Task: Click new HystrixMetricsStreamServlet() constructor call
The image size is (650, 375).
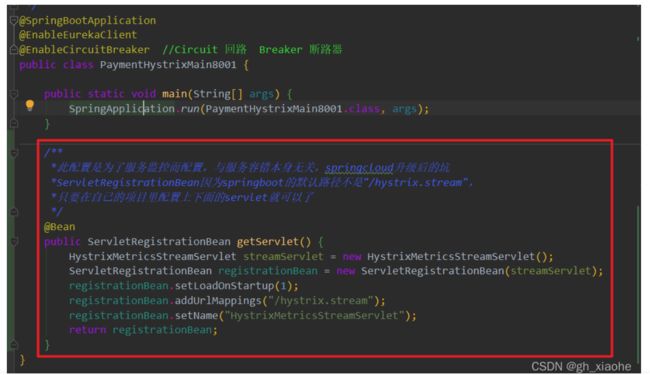Action: pyautogui.click(x=448, y=256)
